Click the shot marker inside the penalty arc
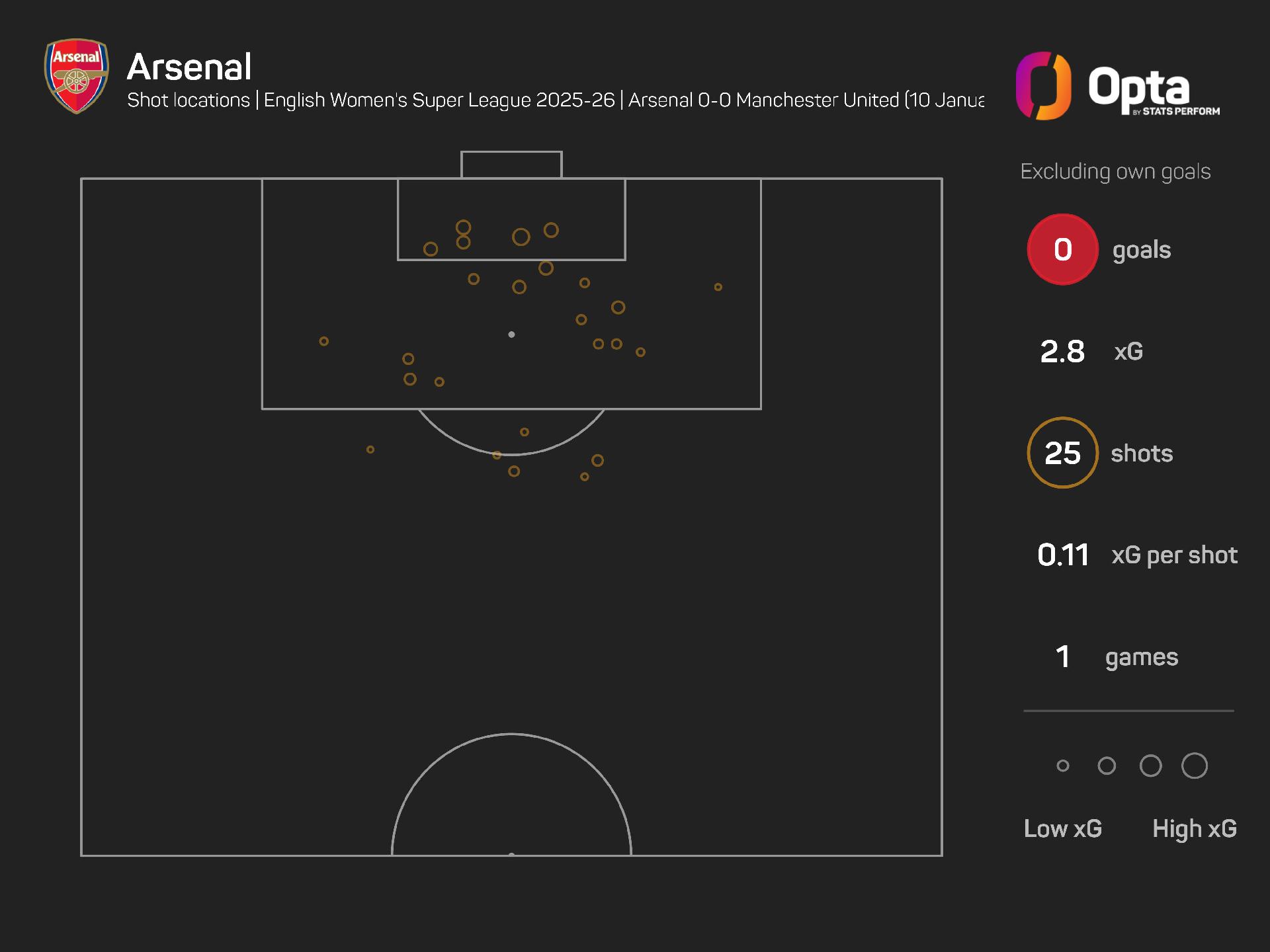 525,432
